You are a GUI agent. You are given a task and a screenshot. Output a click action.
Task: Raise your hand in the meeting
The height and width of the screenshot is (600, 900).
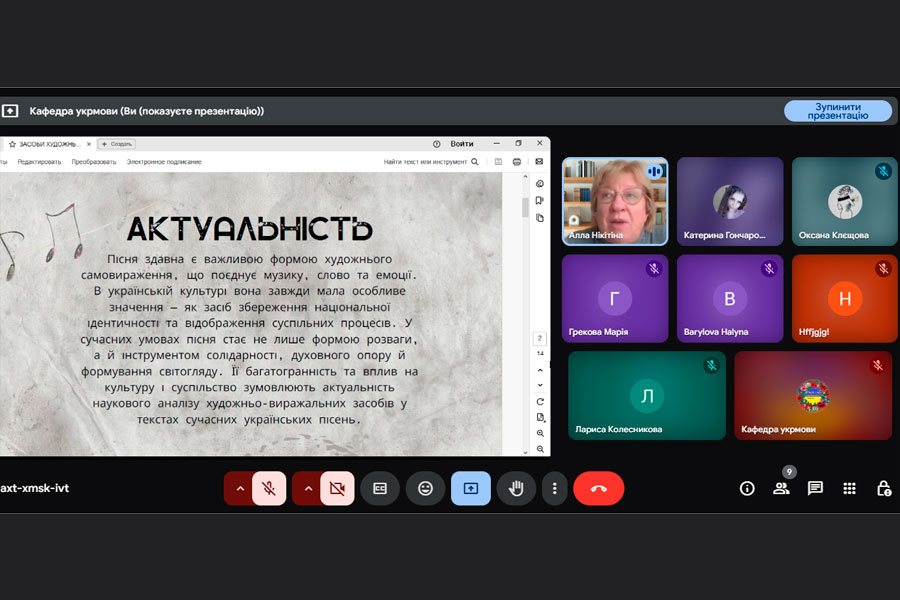coord(517,488)
